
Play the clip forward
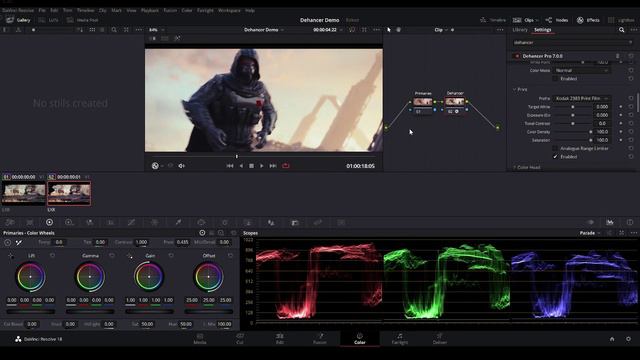262,166
